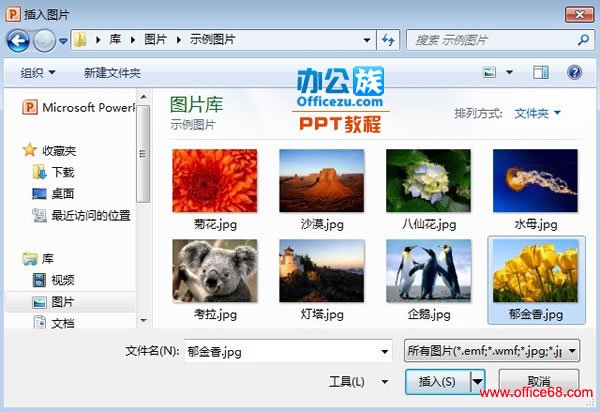Refresh the folder with the refresh icon
The image size is (600, 412).
388,40
